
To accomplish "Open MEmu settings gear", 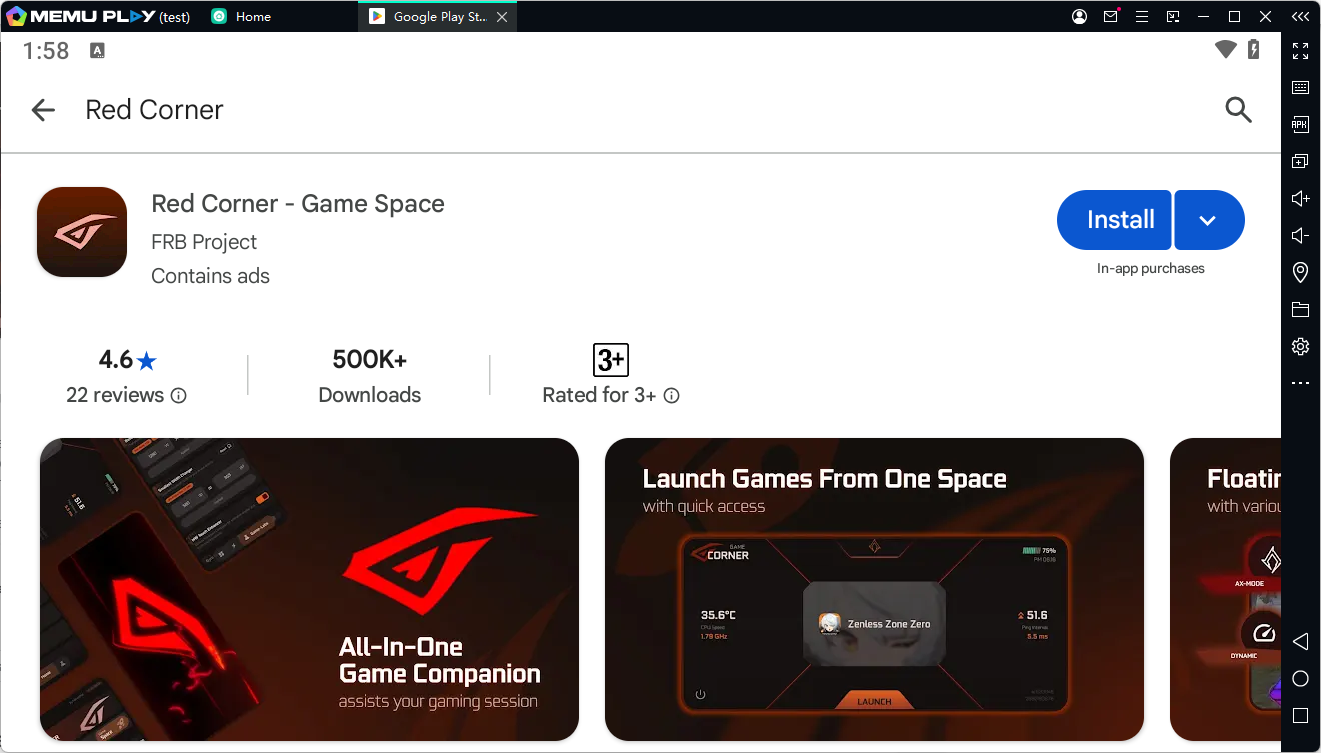I will [1300, 346].
